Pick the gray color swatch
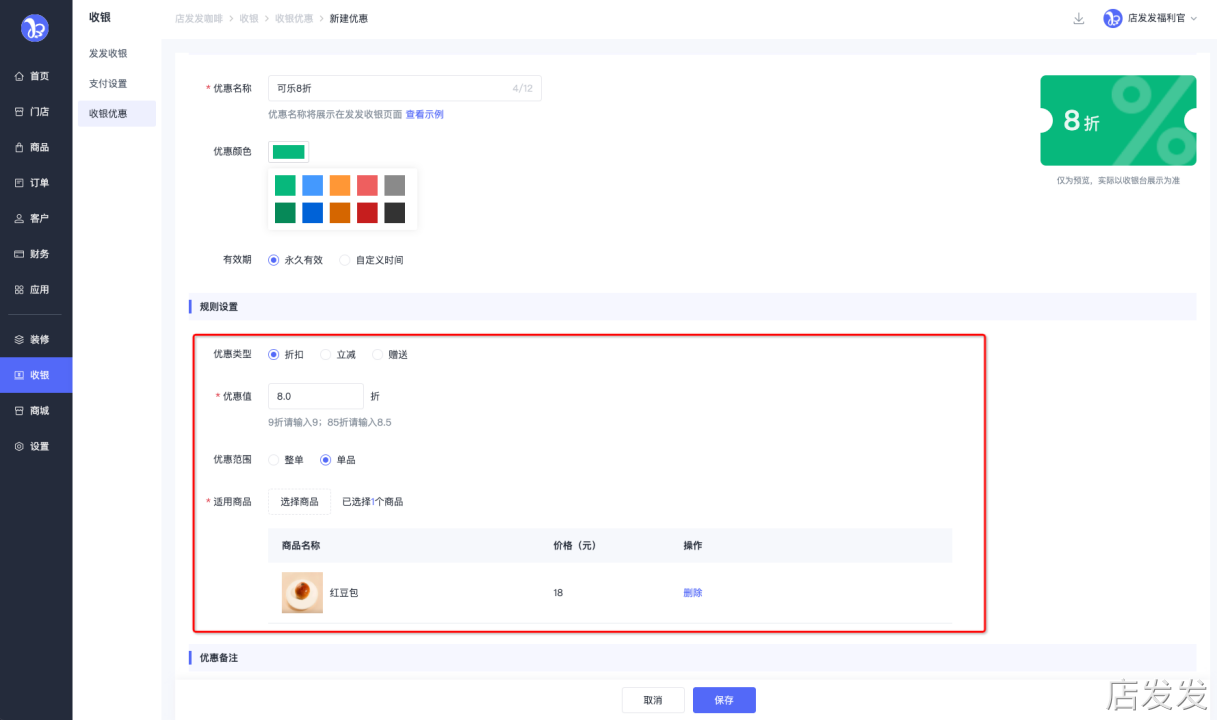Screen dimensions: 1217x720 (394, 185)
